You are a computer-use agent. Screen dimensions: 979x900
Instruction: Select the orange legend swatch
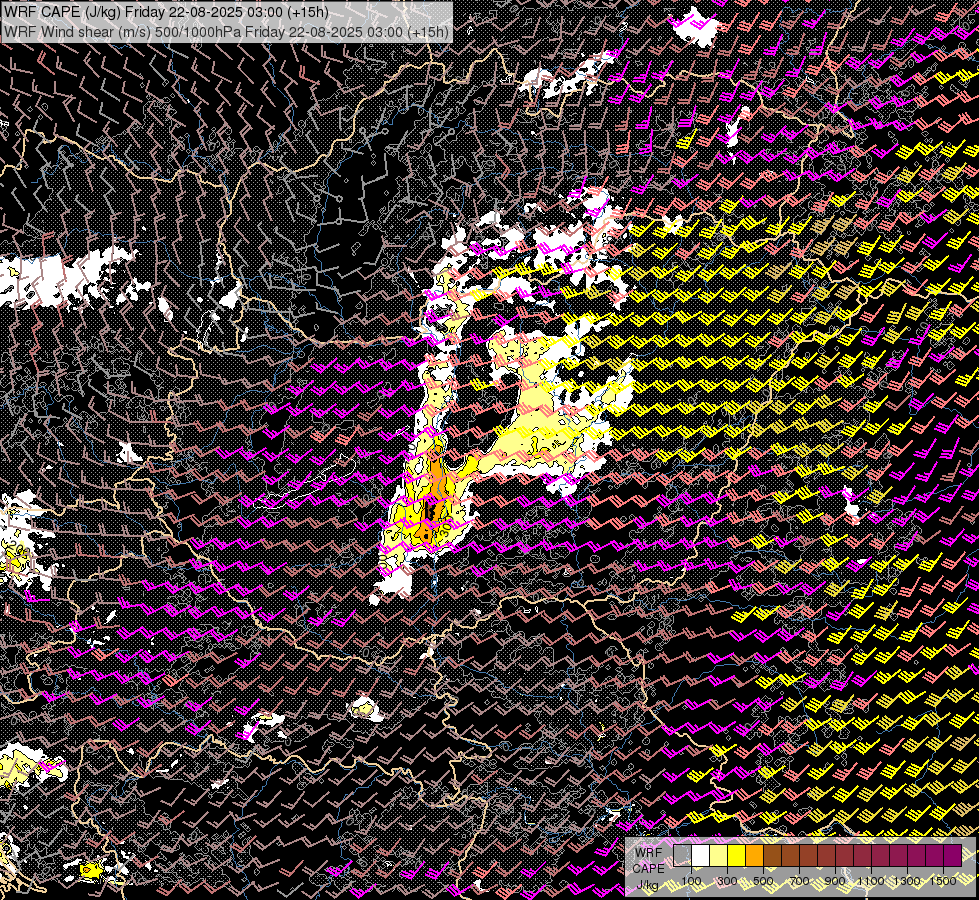click(x=754, y=856)
